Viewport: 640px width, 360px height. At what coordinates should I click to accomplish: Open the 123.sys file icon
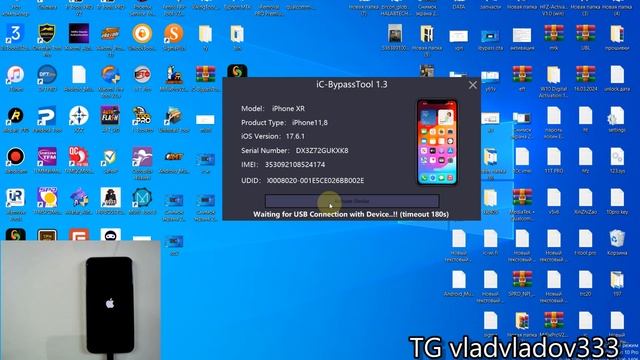[x=617, y=157]
